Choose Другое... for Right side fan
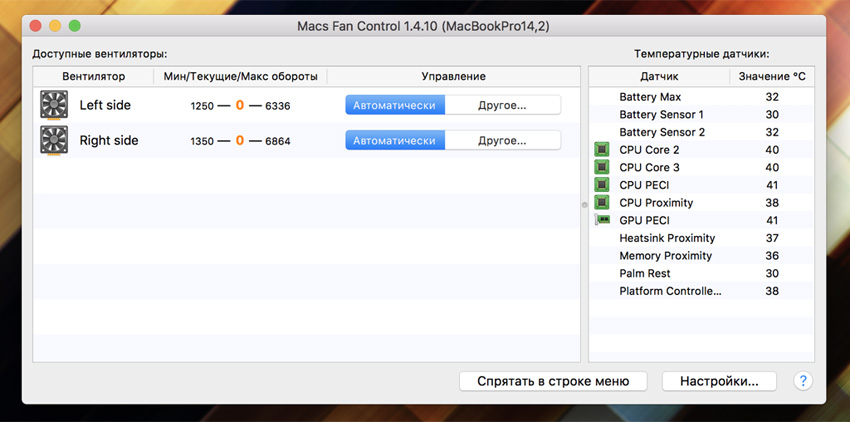The width and height of the screenshot is (850, 422). (502, 140)
